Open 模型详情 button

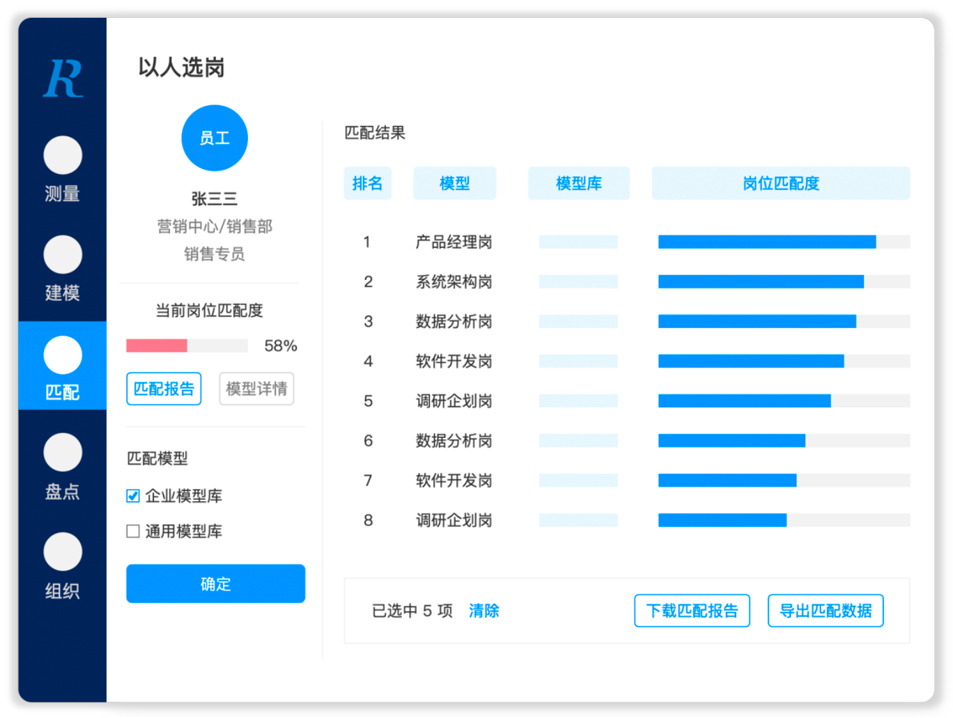256,389
